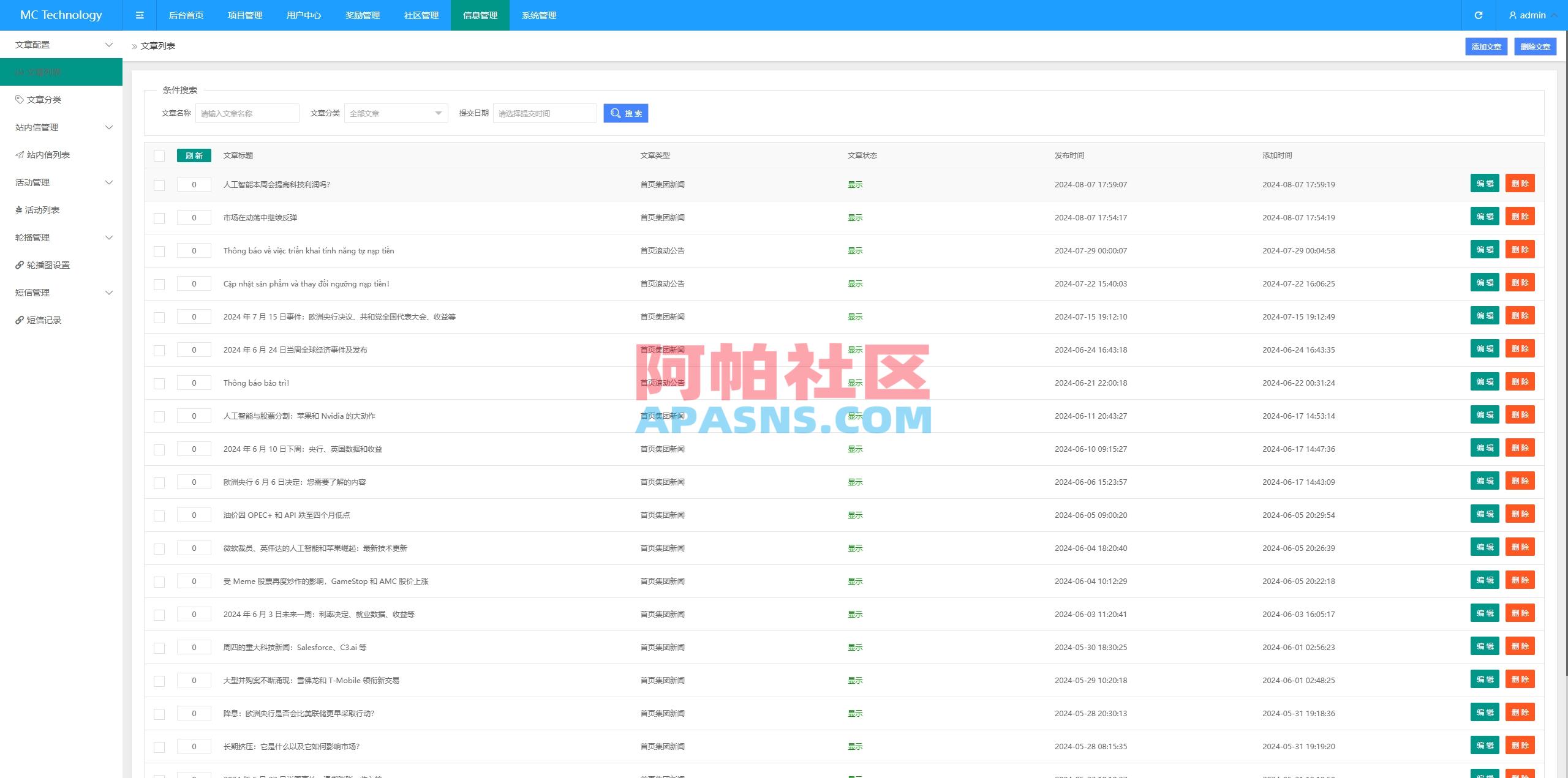The width and height of the screenshot is (1568, 778).
Task: Click the 添加文章 button top right
Action: (x=1486, y=46)
